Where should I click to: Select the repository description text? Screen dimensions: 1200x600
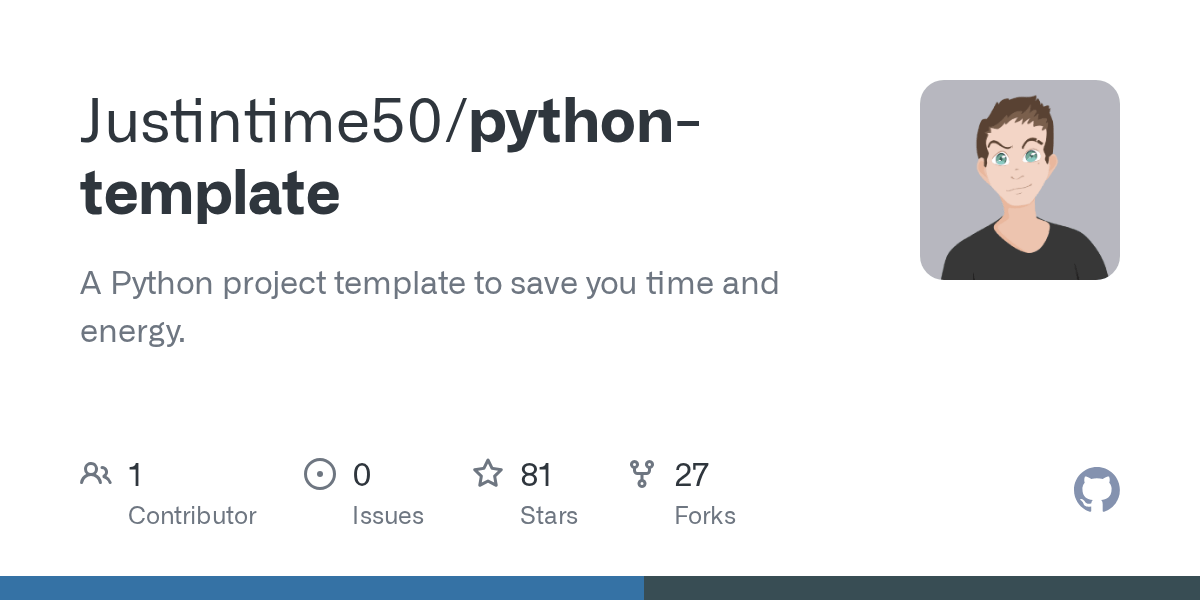[429, 307]
